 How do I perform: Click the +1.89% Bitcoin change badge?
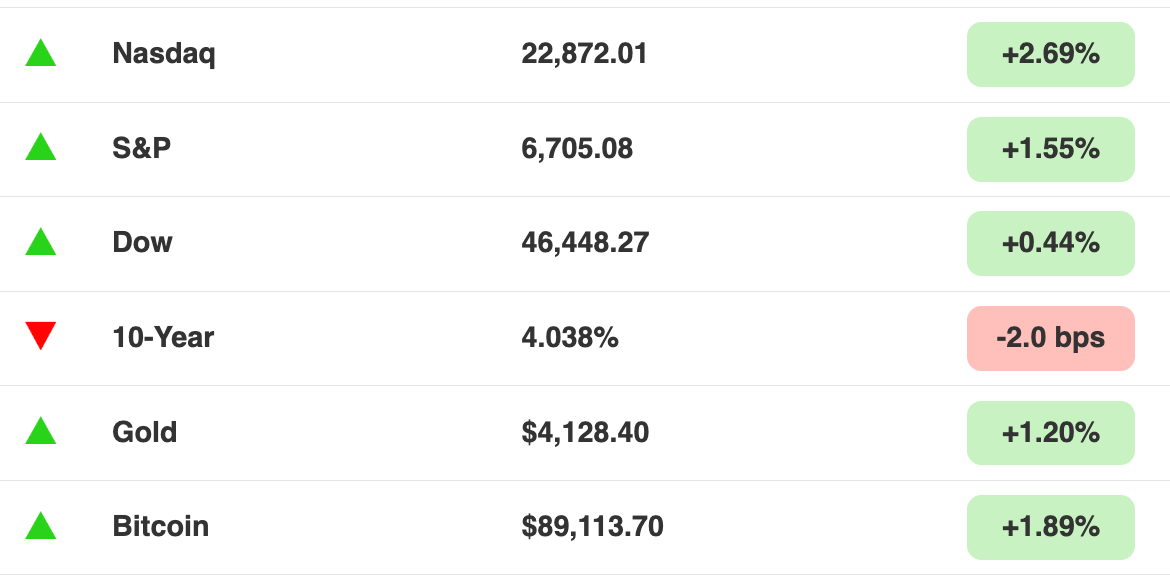click(1051, 527)
